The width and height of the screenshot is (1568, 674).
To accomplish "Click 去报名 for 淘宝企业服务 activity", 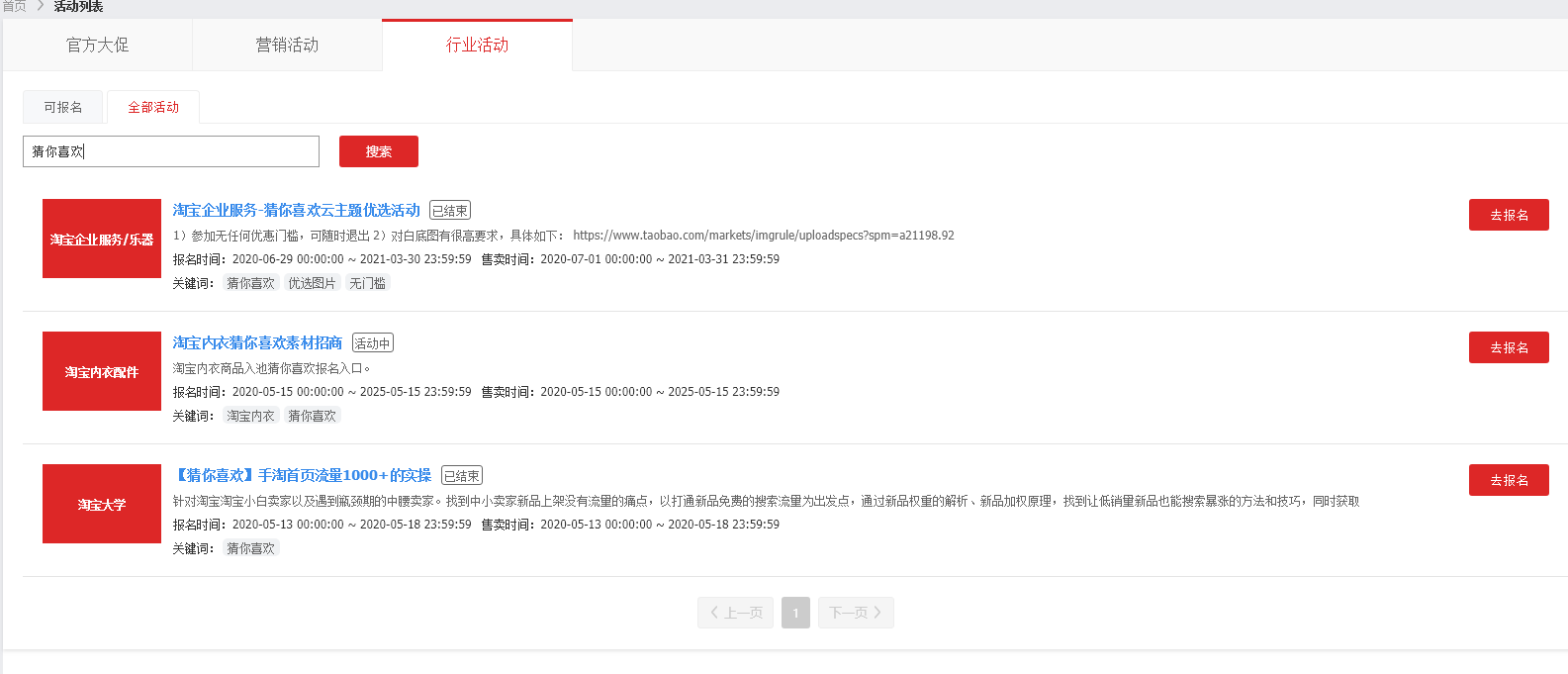I will [1509, 215].
